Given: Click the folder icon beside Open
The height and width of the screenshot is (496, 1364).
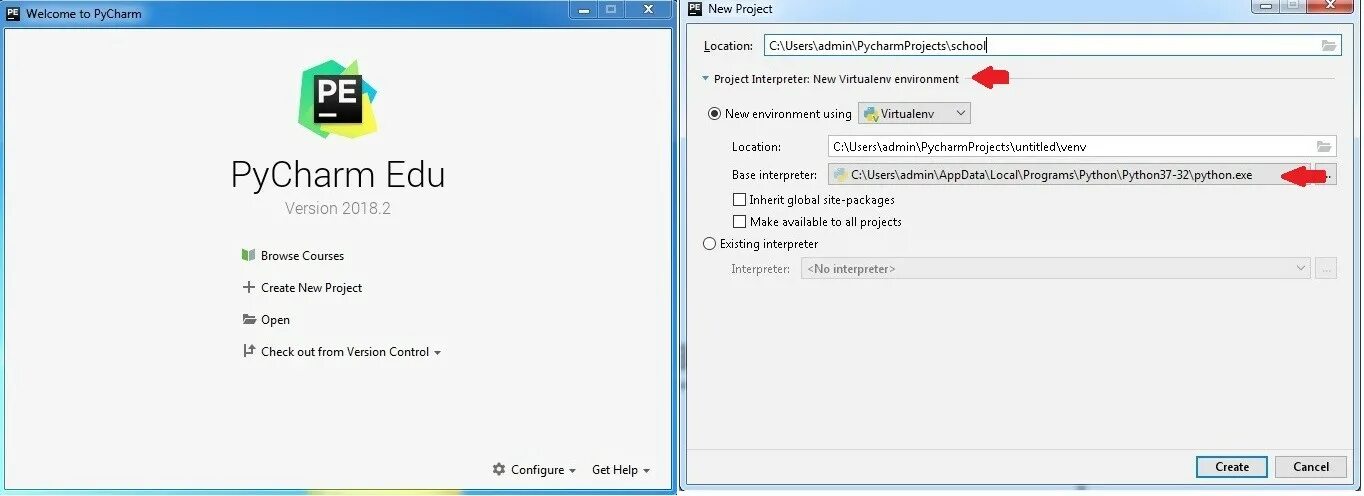Looking at the screenshot, I should [249, 320].
